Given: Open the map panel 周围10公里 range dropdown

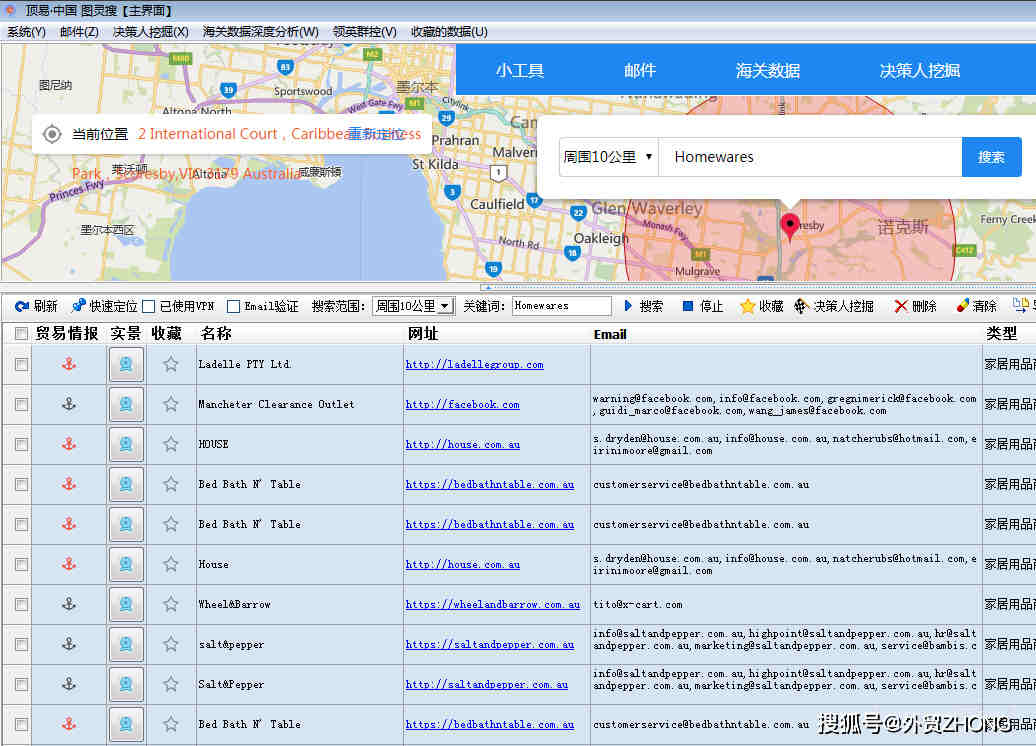Looking at the screenshot, I should (609, 157).
